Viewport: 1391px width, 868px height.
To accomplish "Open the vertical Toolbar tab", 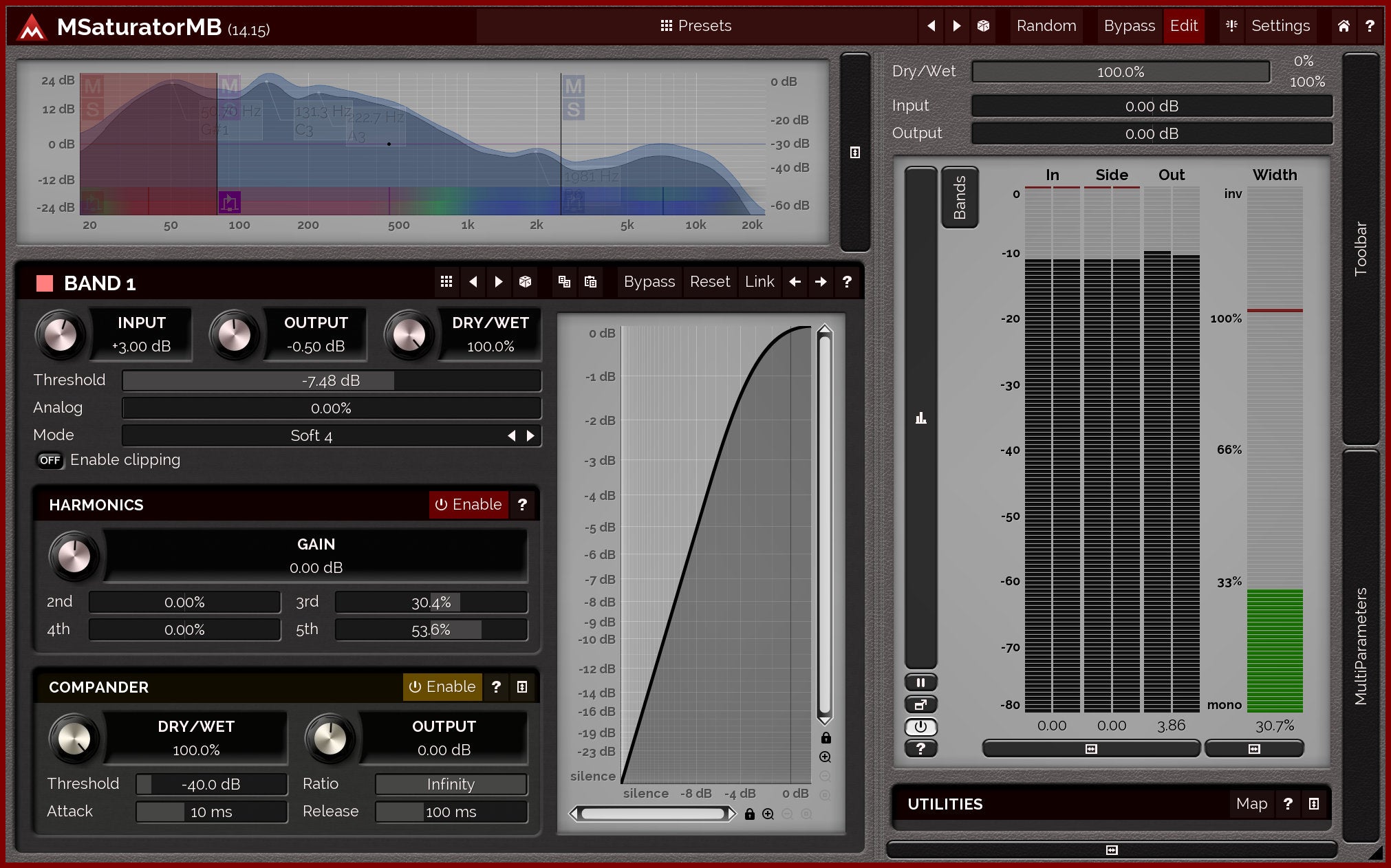I will coord(1360,248).
